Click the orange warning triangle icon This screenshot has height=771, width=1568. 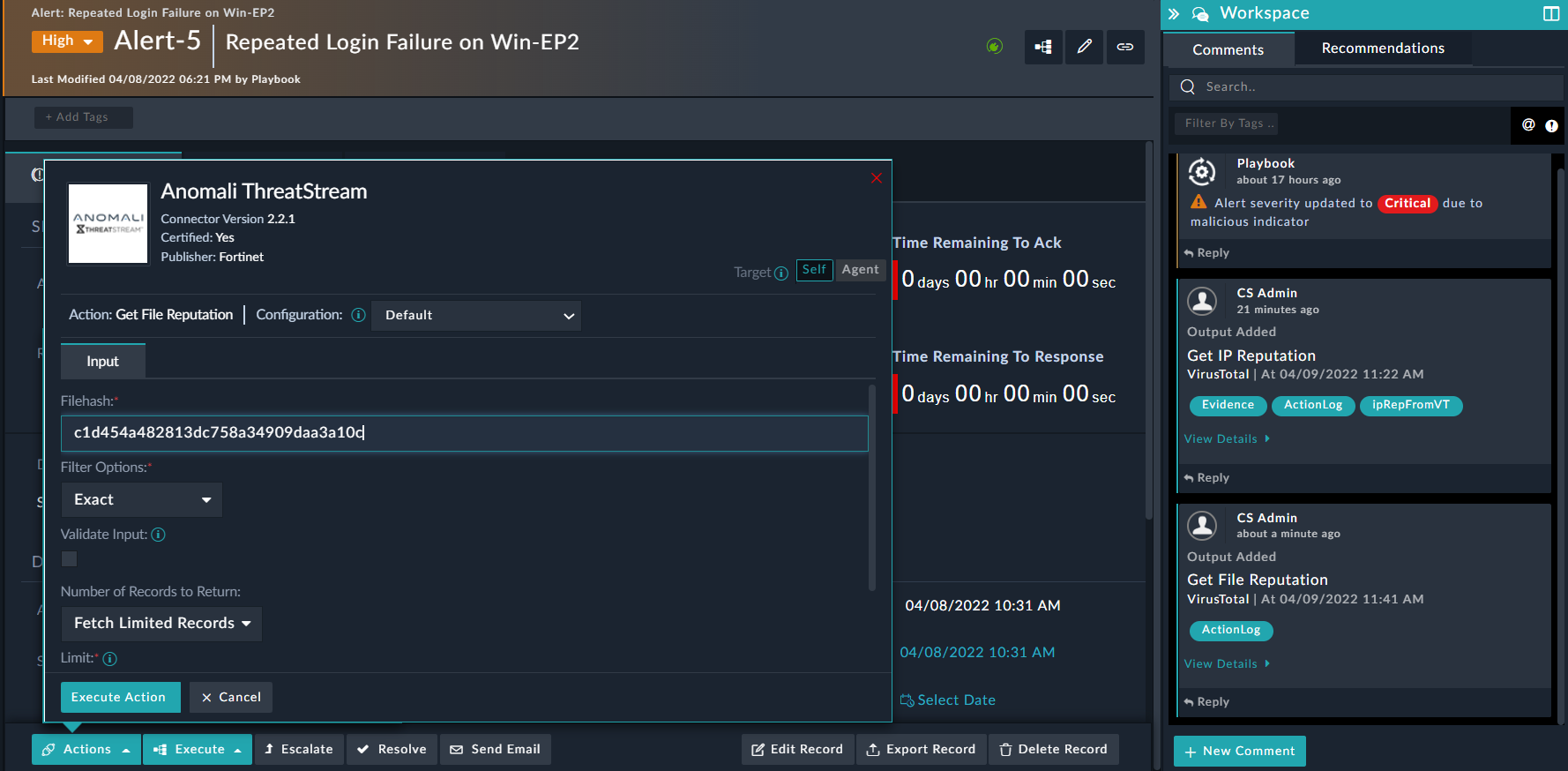[x=1198, y=202]
